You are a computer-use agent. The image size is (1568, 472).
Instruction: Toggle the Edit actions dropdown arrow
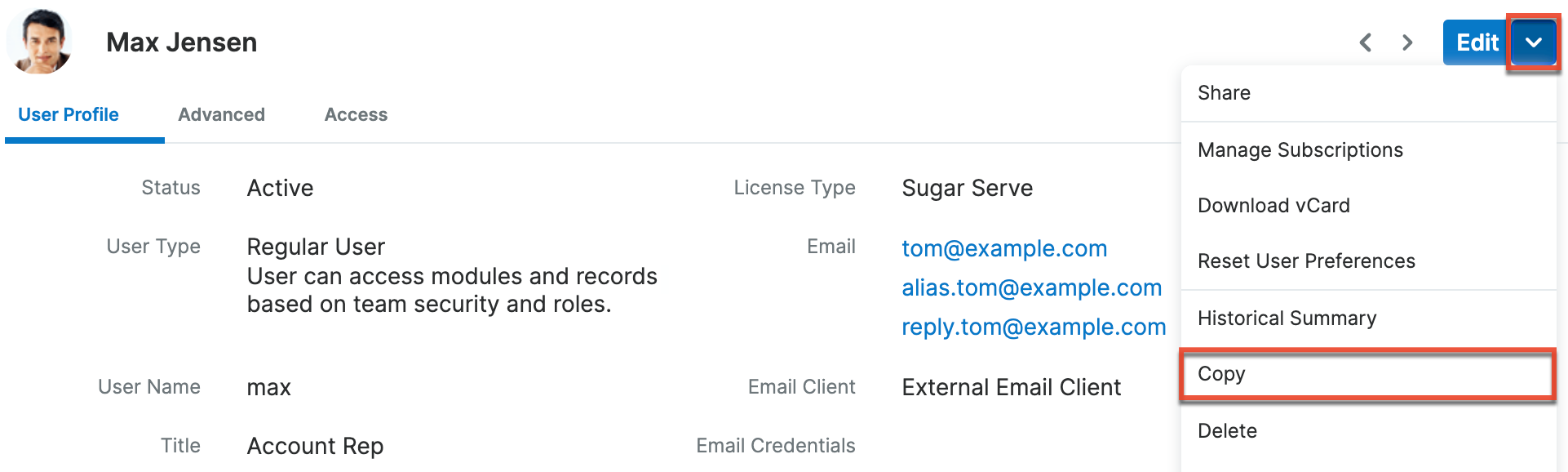pos(1533,42)
